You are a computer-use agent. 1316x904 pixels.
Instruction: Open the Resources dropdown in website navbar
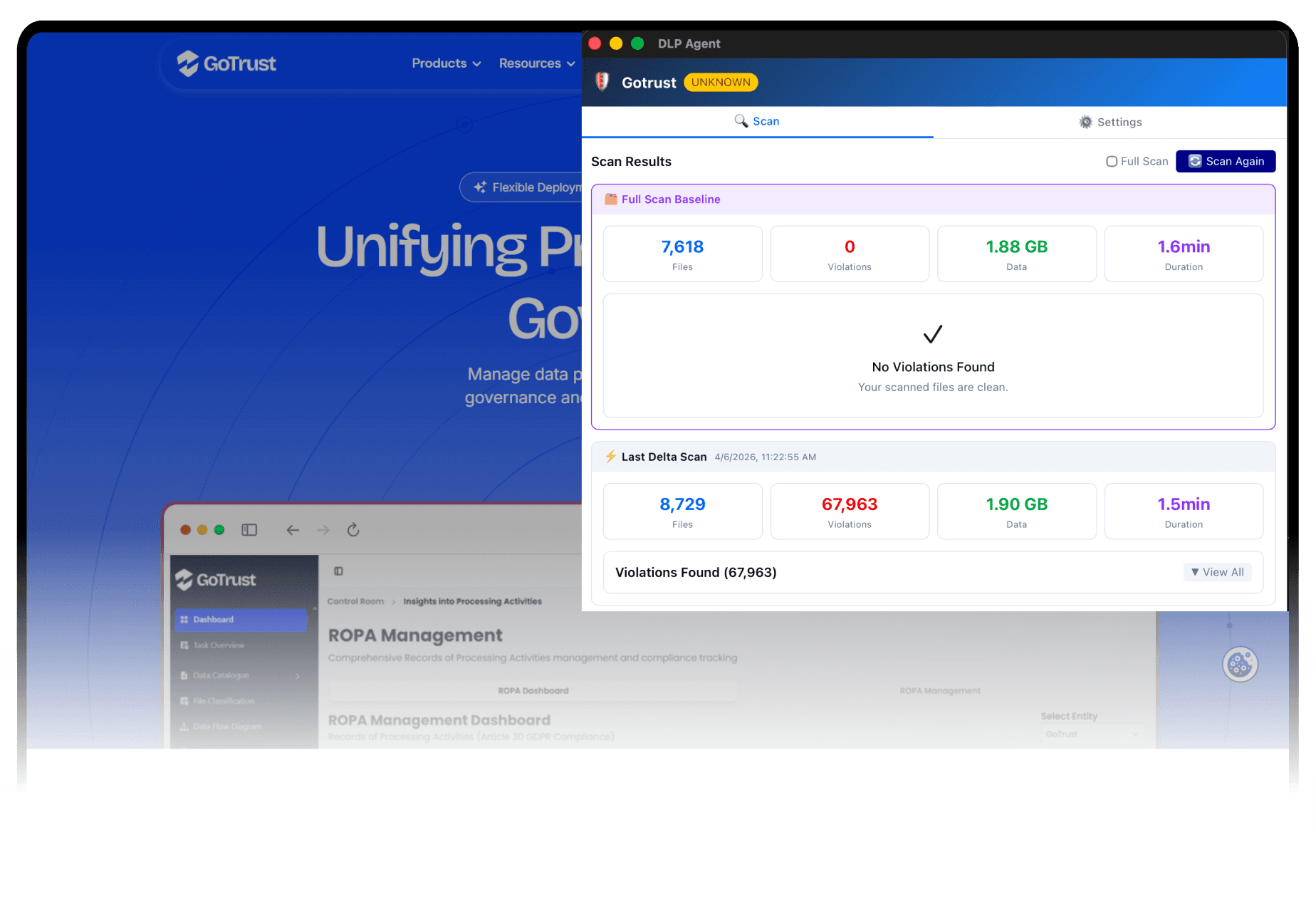tap(537, 63)
